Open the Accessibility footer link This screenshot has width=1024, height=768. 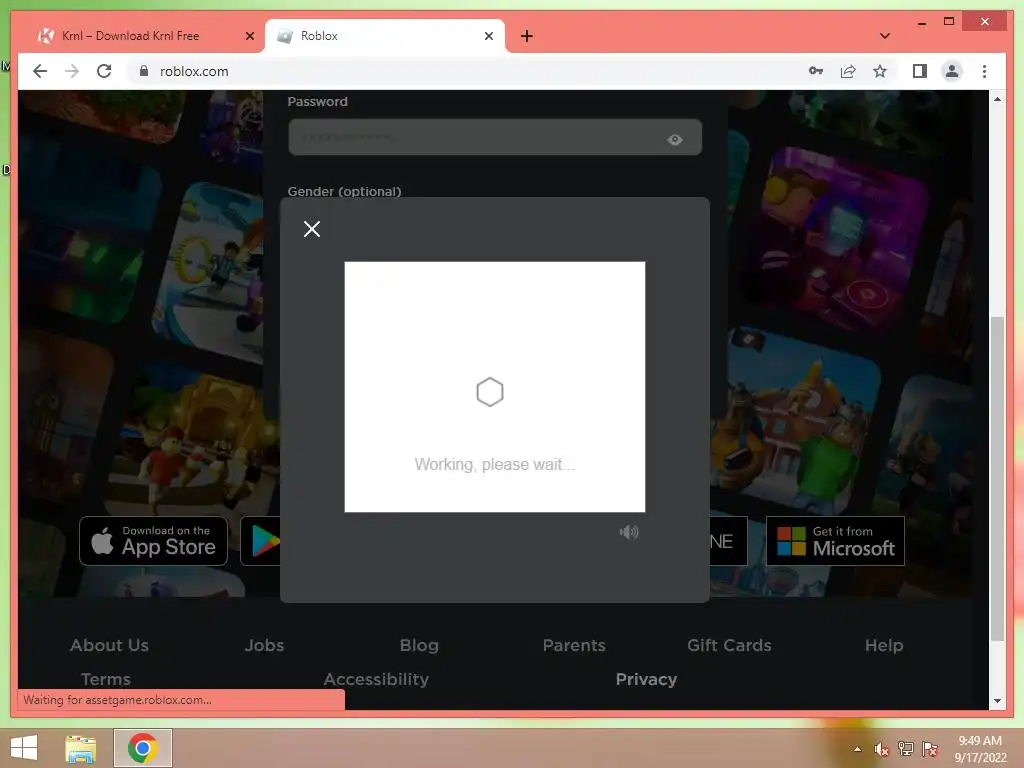[376, 679]
